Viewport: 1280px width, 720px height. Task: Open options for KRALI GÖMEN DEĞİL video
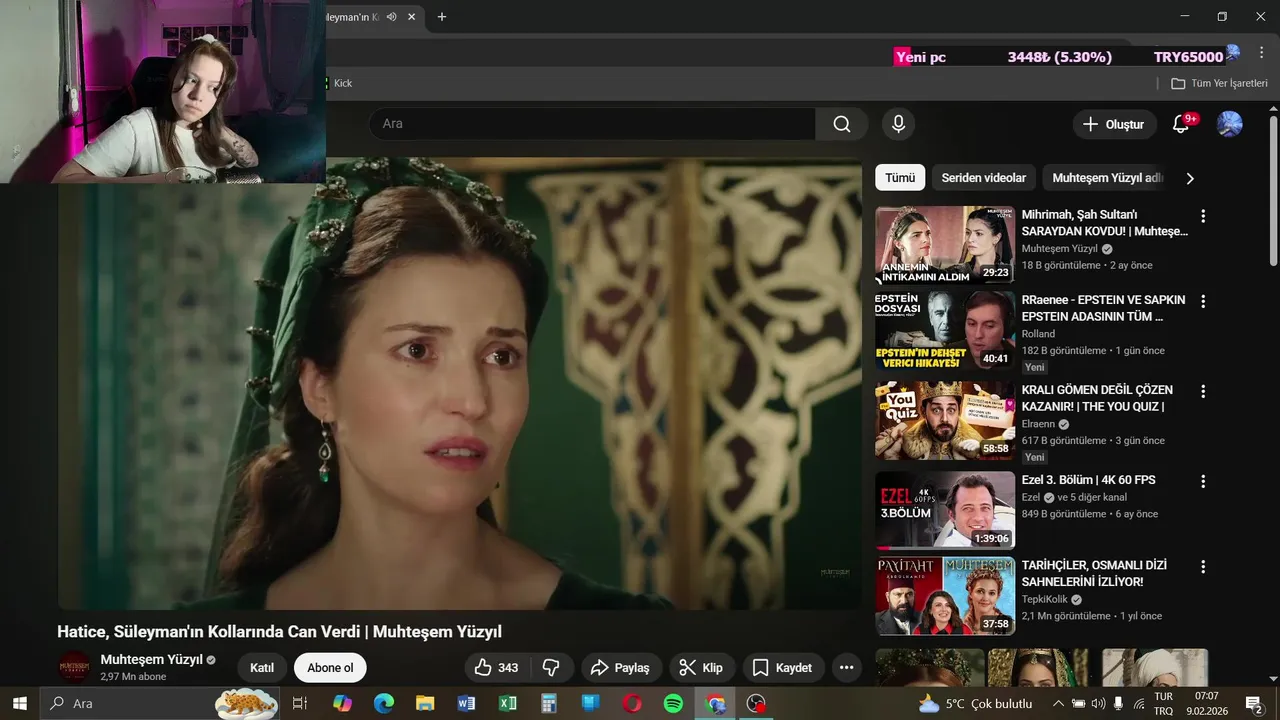[x=1203, y=391]
